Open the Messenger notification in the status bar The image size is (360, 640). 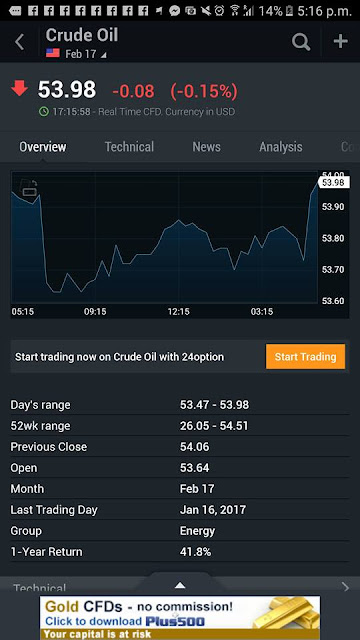pos(175,11)
